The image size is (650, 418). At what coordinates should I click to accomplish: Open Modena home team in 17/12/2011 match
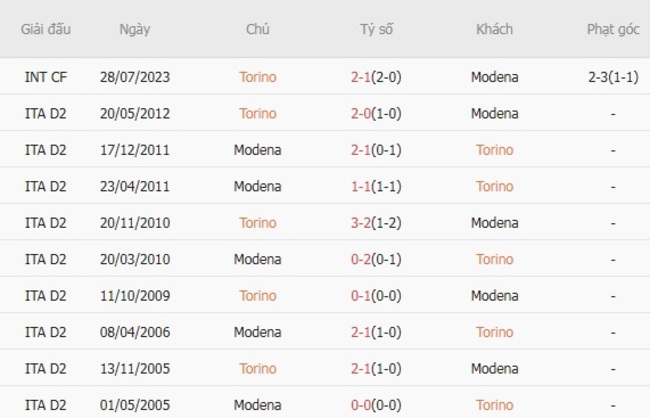click(258, 150)
